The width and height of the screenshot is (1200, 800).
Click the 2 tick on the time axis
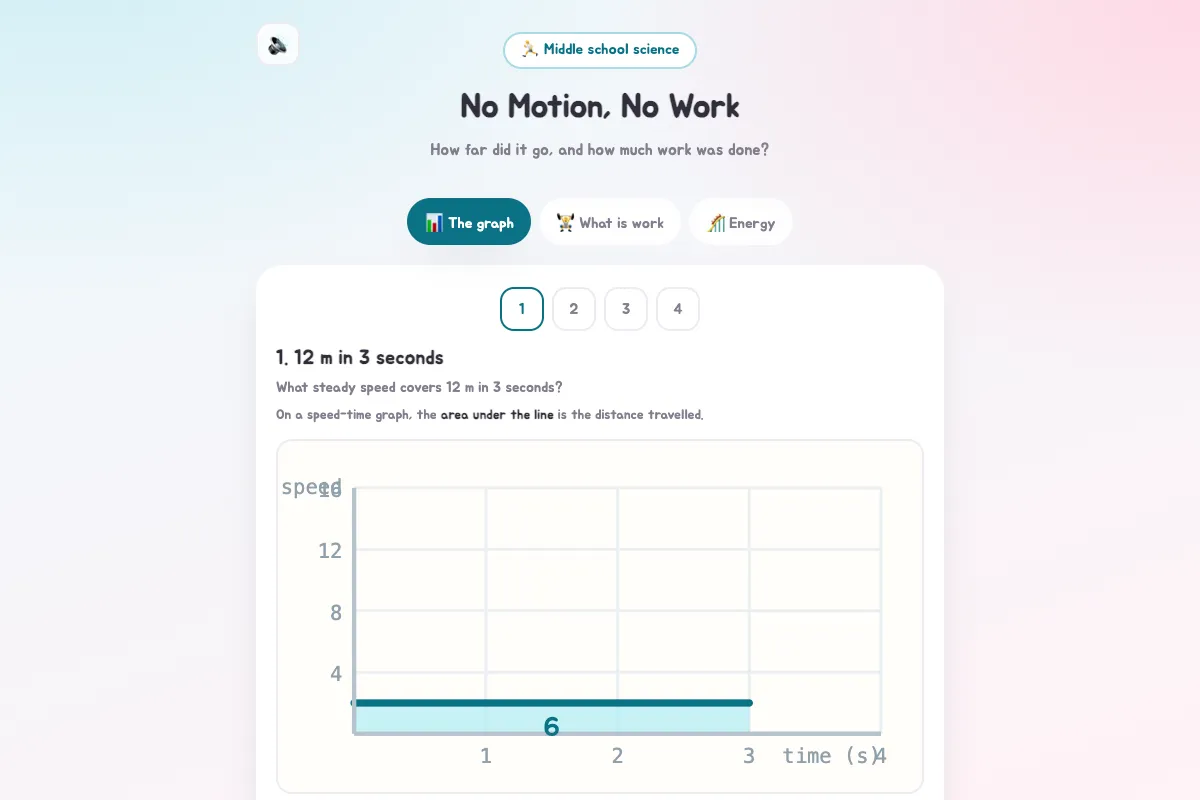[x=618, y=756]
